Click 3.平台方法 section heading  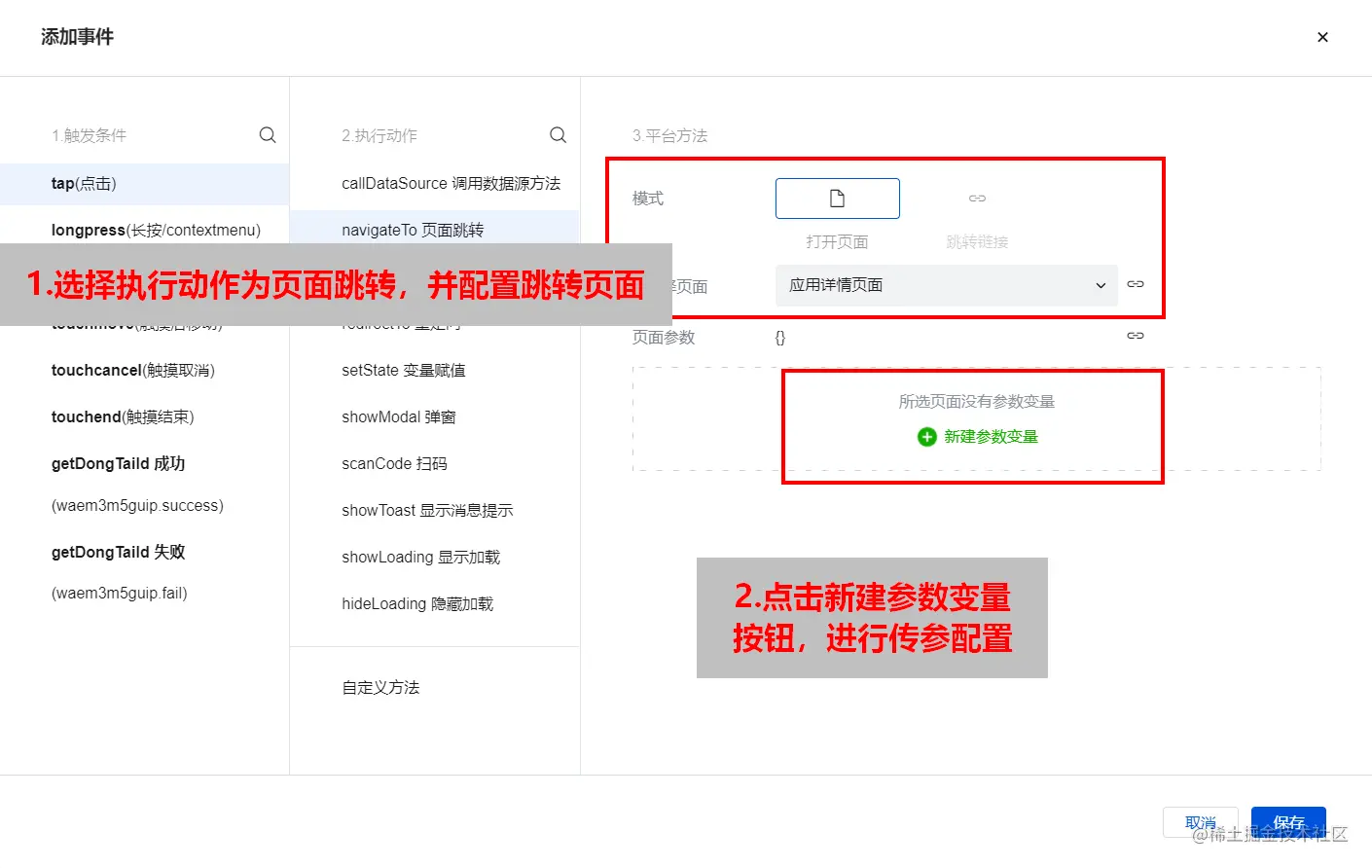pos(669,136)
